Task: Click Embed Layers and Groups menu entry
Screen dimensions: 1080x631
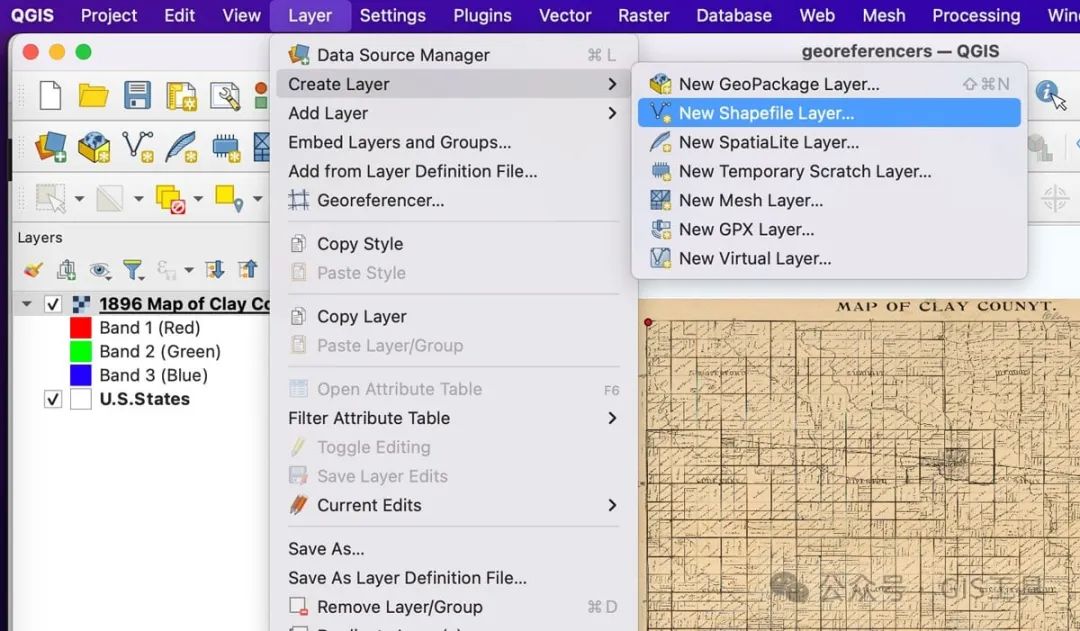Action: (x=453, y=142)
